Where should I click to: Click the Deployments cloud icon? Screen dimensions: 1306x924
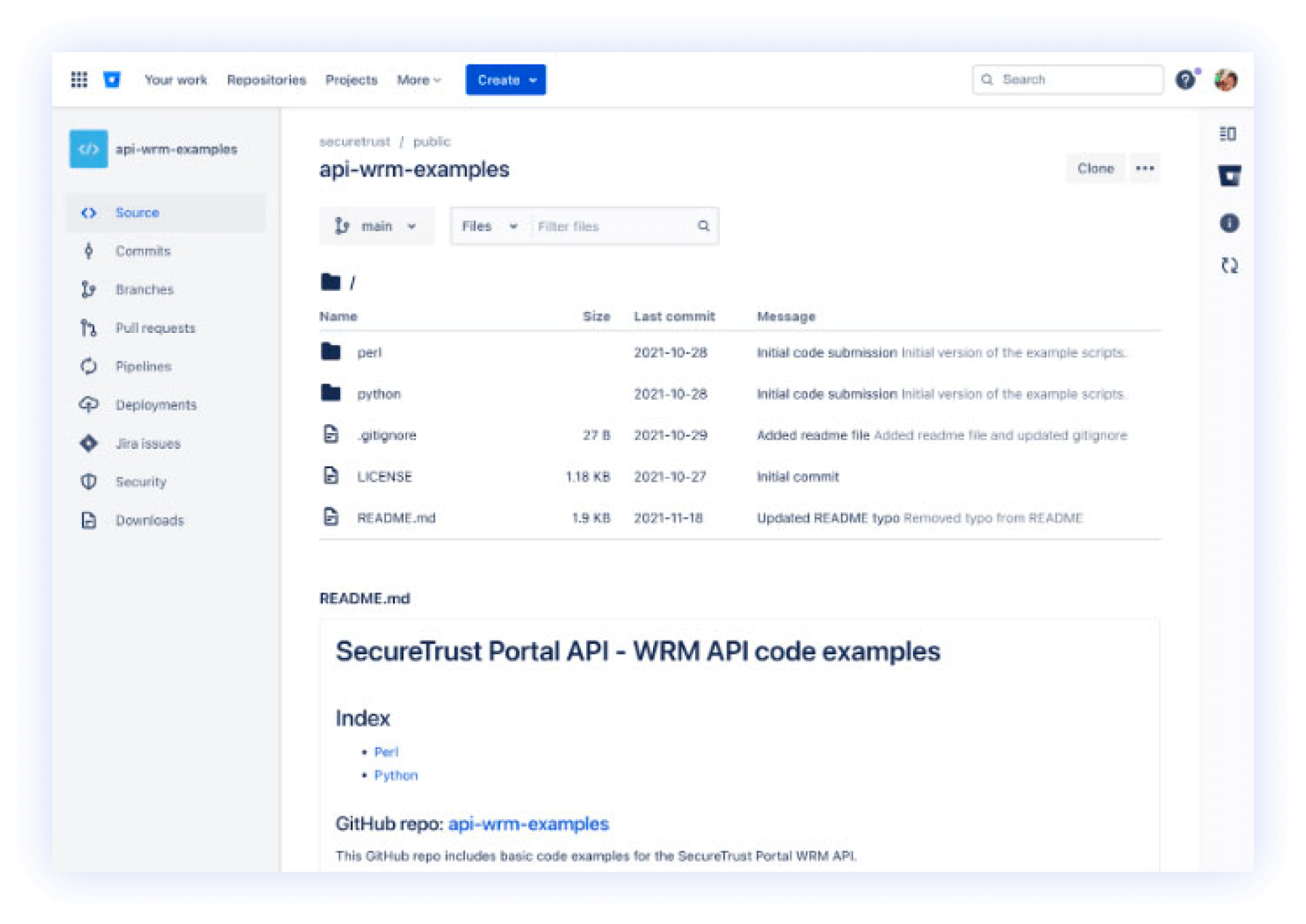[x=89, y=405]
